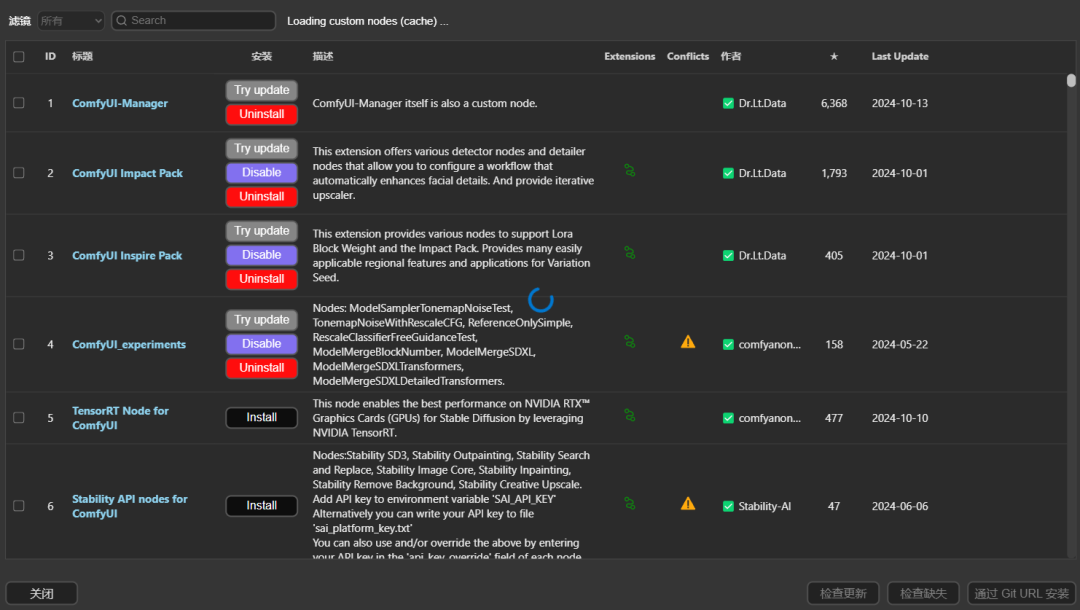Image resolution: width=1080 pixels, height=610 pixels.
Task: Try update for ComfyUI_experiments
Action: click(262, 319)
